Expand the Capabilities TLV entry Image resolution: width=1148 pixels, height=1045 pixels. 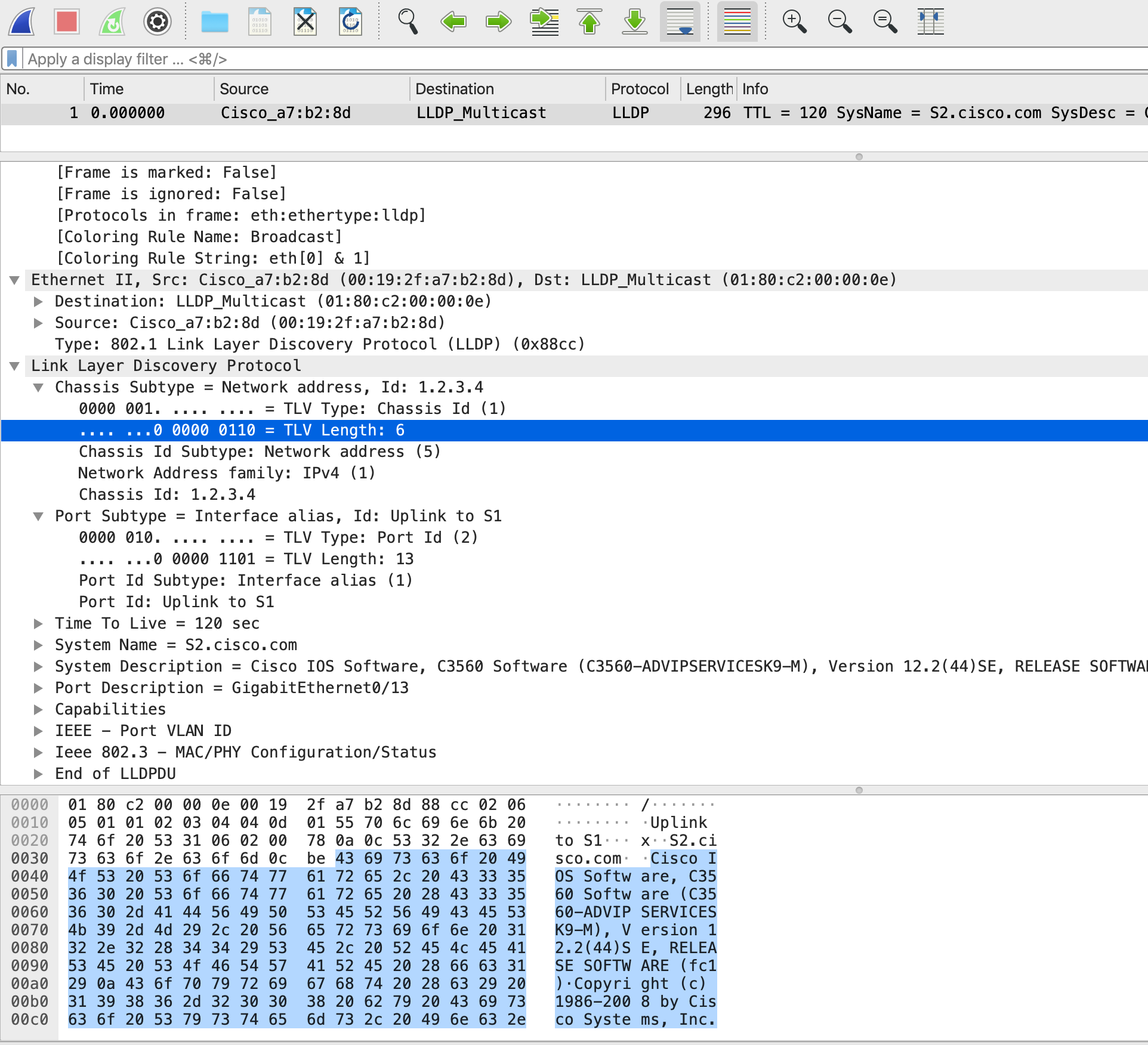tap(39, 709)
